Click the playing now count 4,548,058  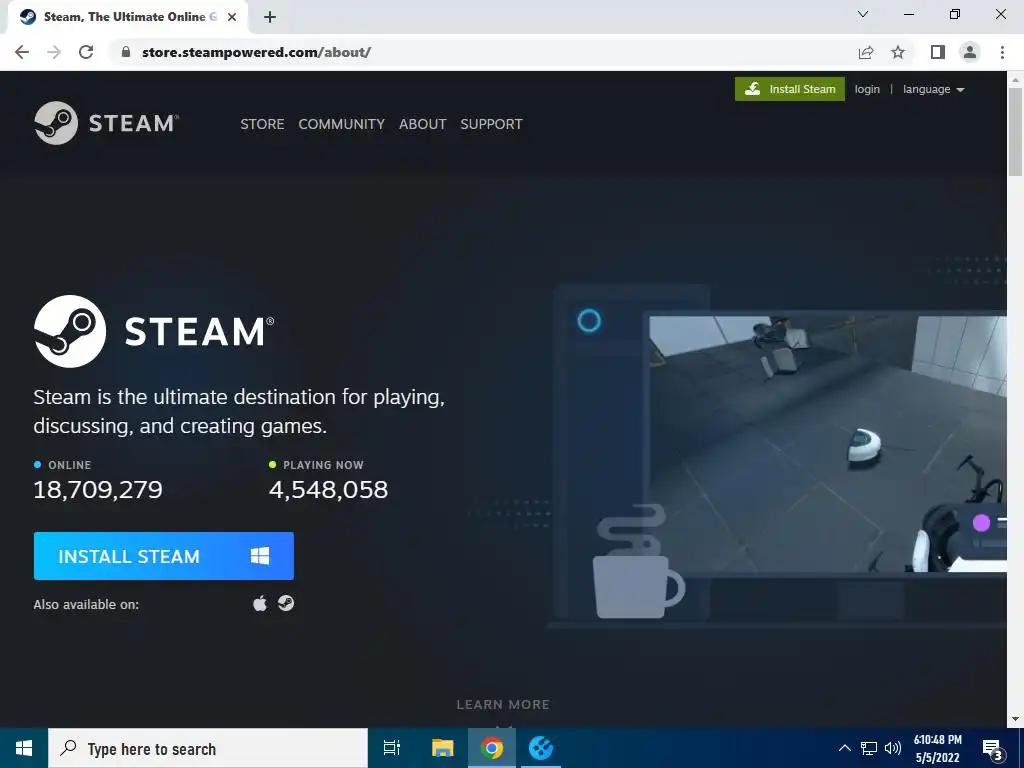(x=328, y=489)
